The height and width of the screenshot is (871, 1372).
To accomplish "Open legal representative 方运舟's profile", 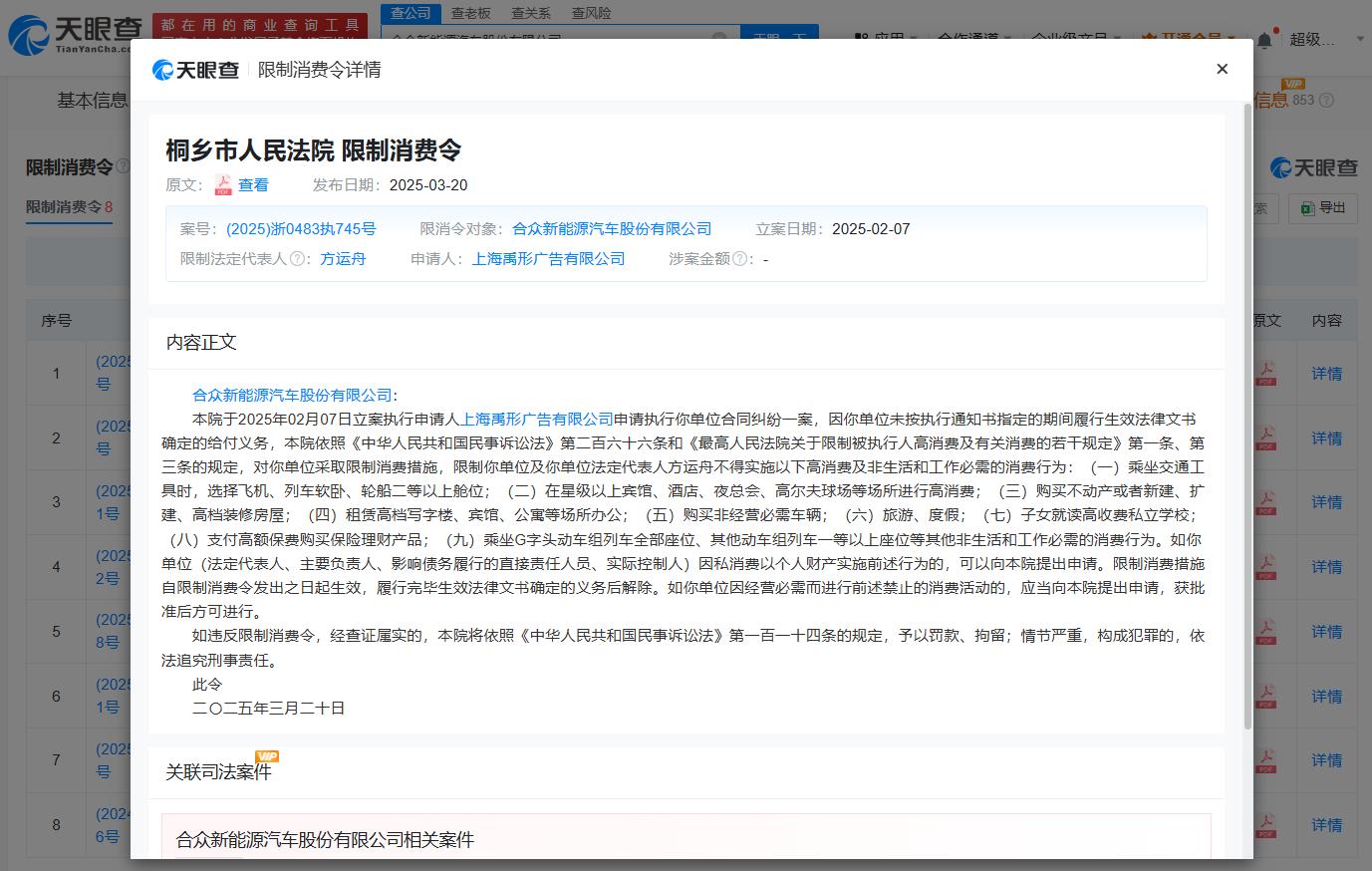I will pos(343,259).
